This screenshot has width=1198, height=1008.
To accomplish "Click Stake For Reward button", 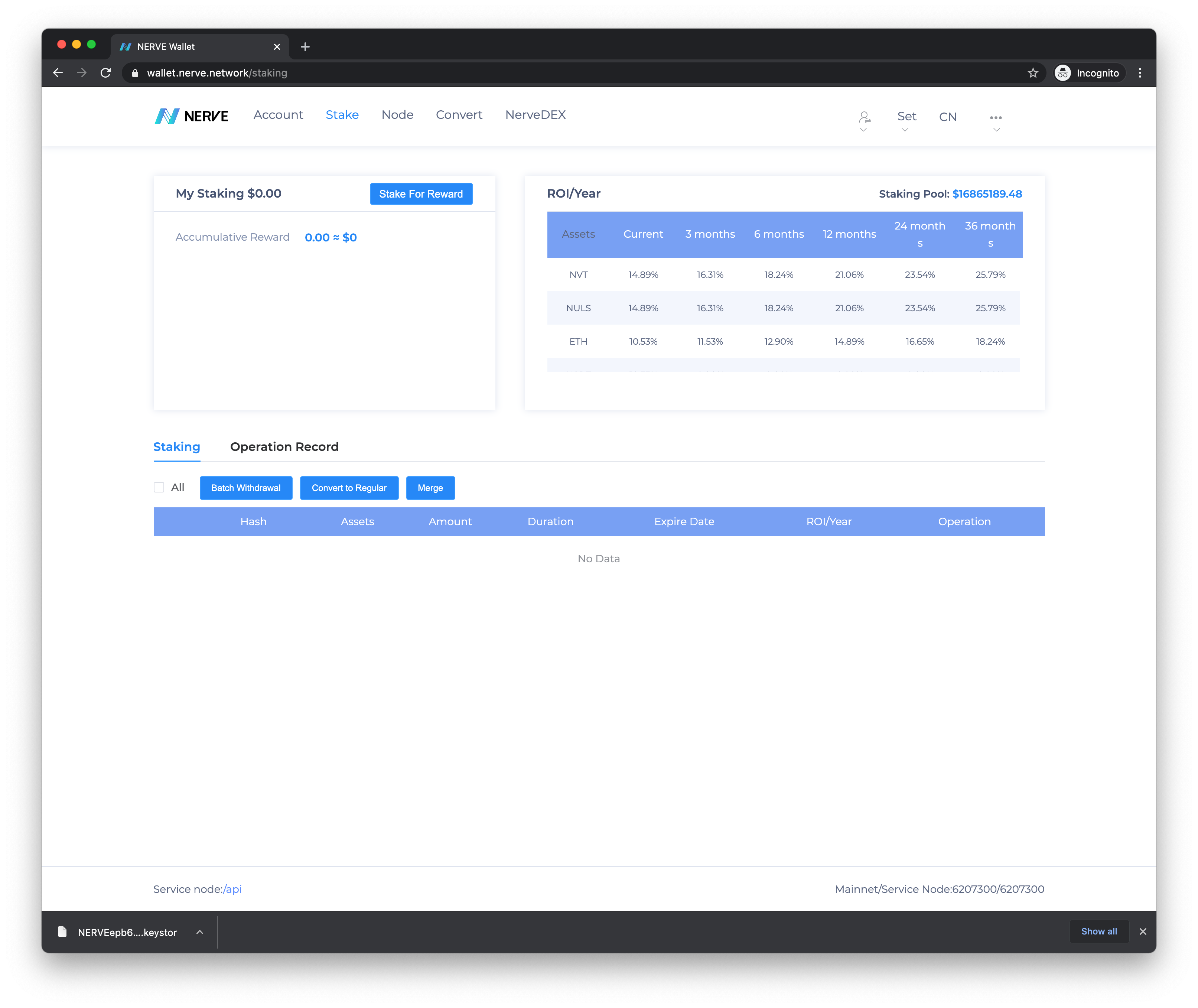I will pyautogui.click(x=421, y=194).
